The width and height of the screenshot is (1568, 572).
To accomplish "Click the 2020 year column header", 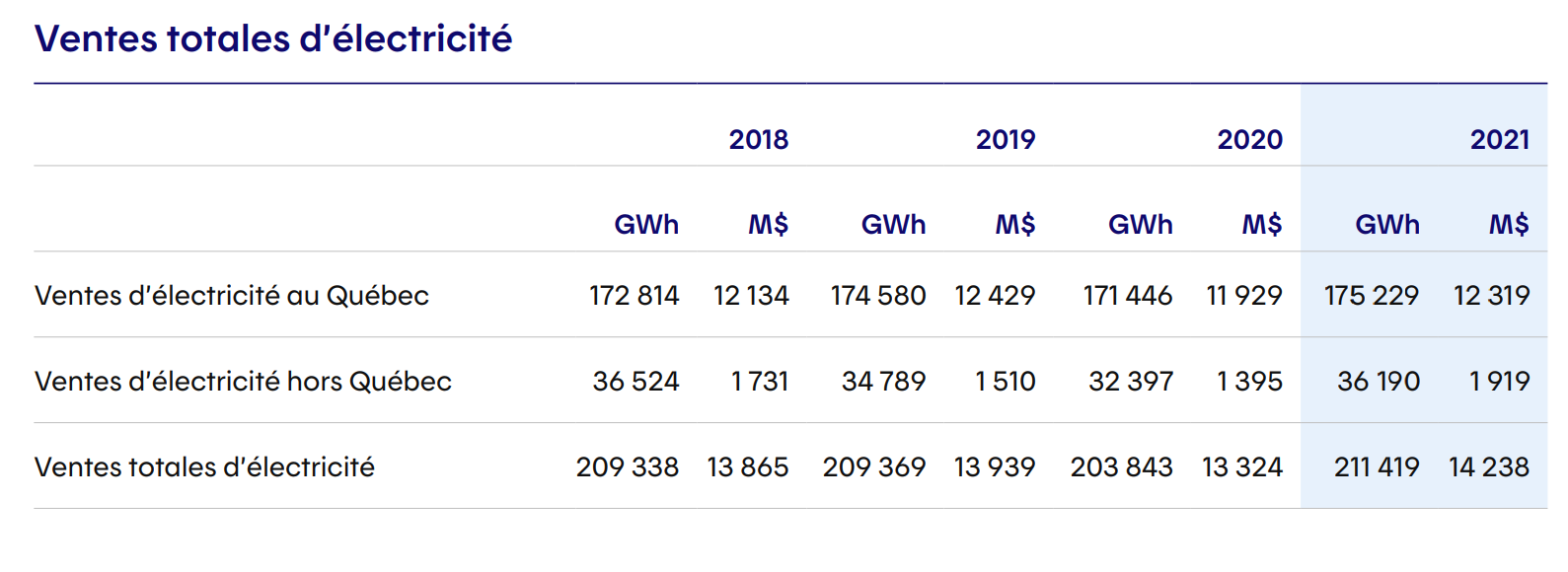I will click(1249, 140).
